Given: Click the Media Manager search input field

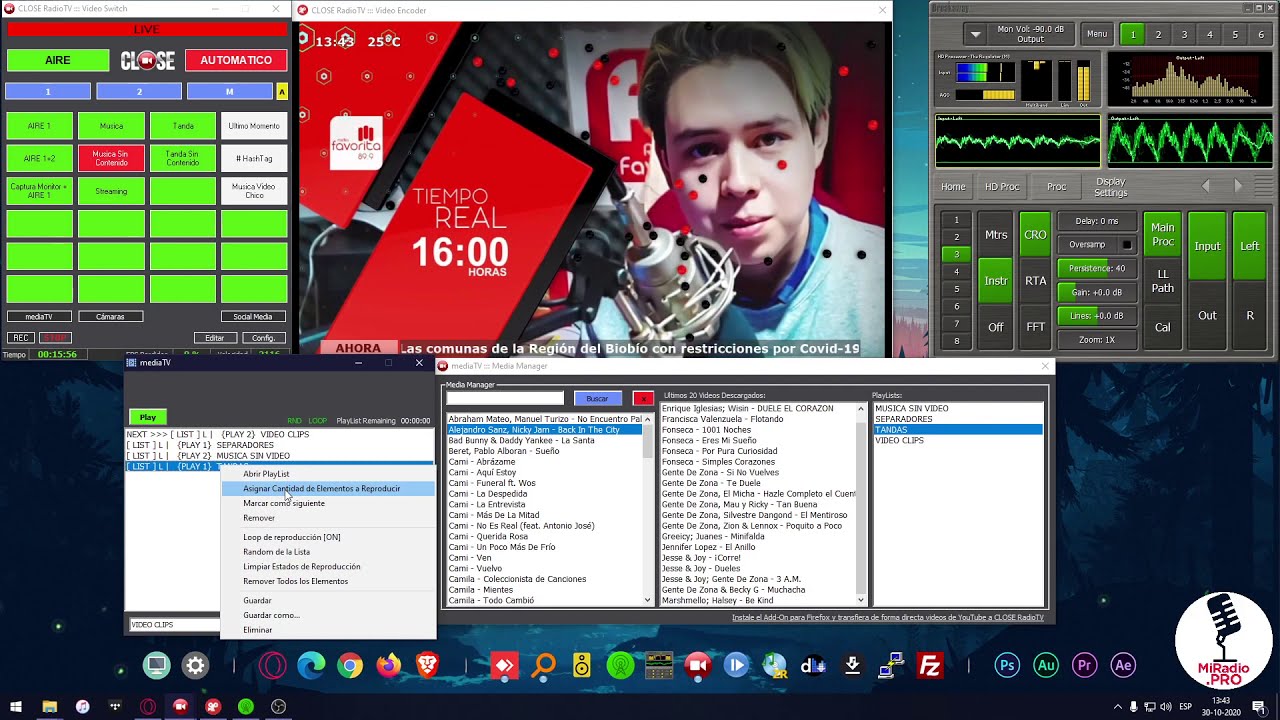Looking at the screenshot, I should [505, 398].
